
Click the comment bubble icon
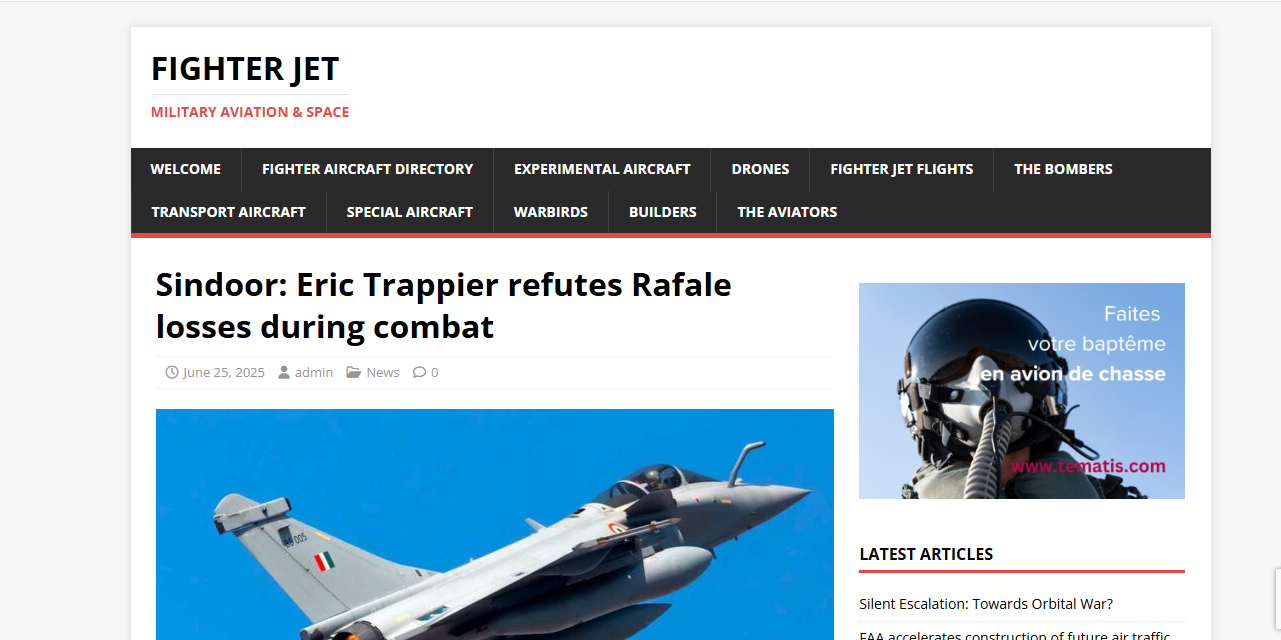(x=419, y=372)
